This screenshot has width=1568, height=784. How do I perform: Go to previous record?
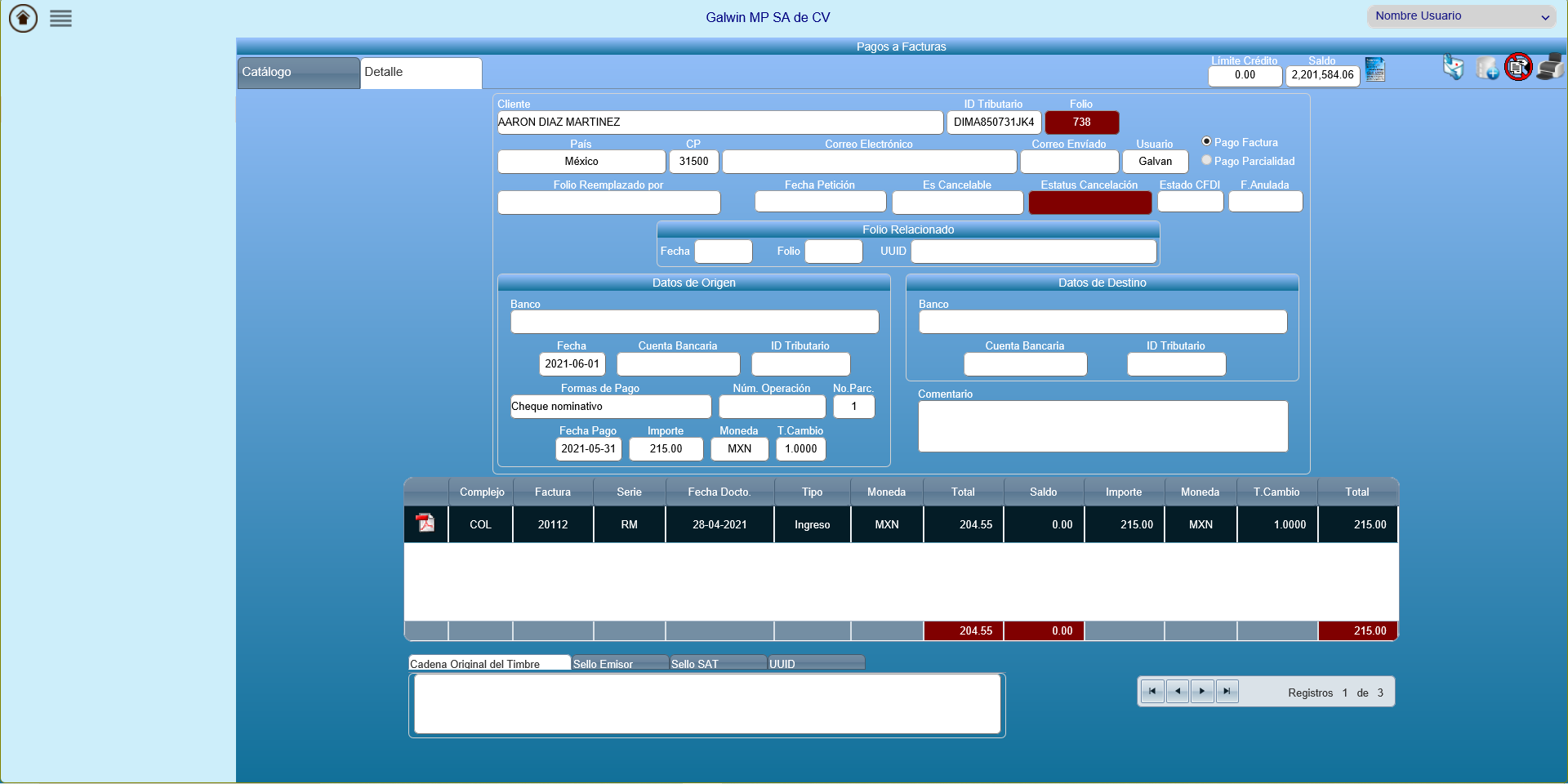[1178, 692]
